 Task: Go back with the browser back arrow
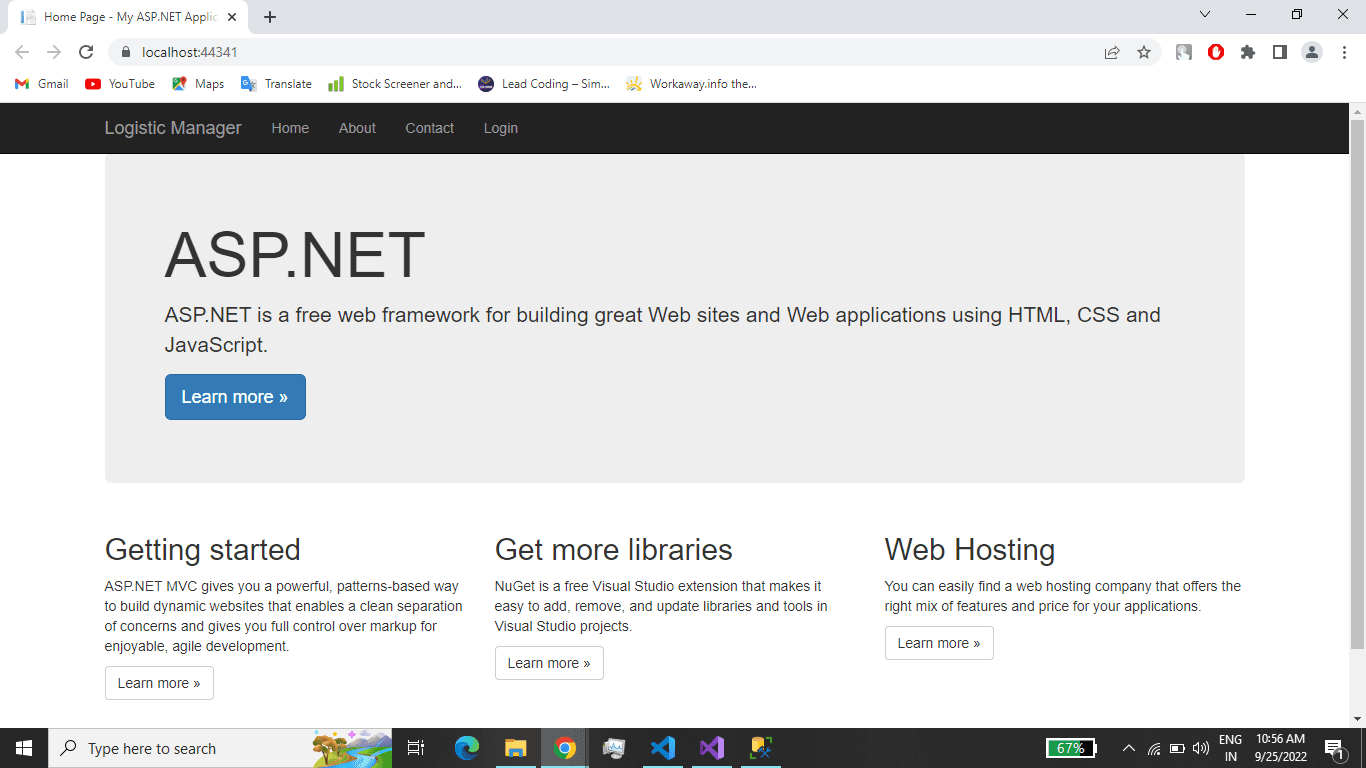tap(22, 52)
